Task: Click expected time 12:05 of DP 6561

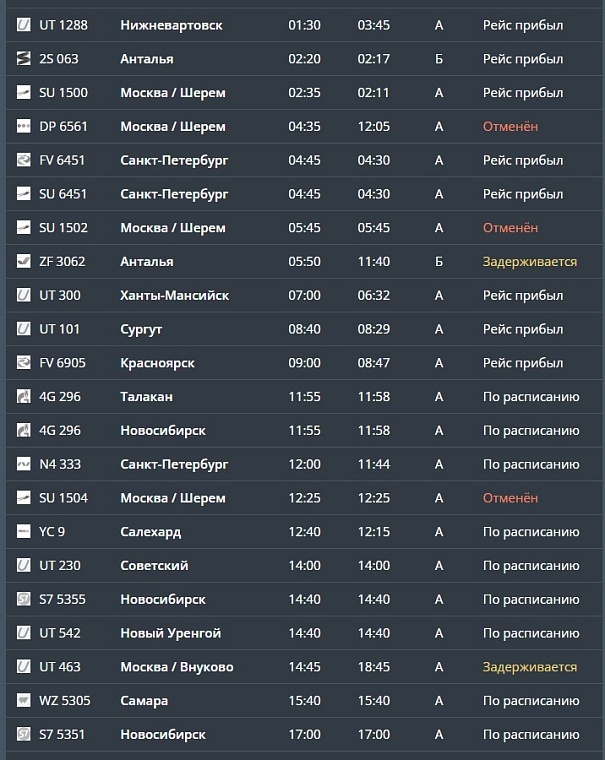Action: coord(374,127)
